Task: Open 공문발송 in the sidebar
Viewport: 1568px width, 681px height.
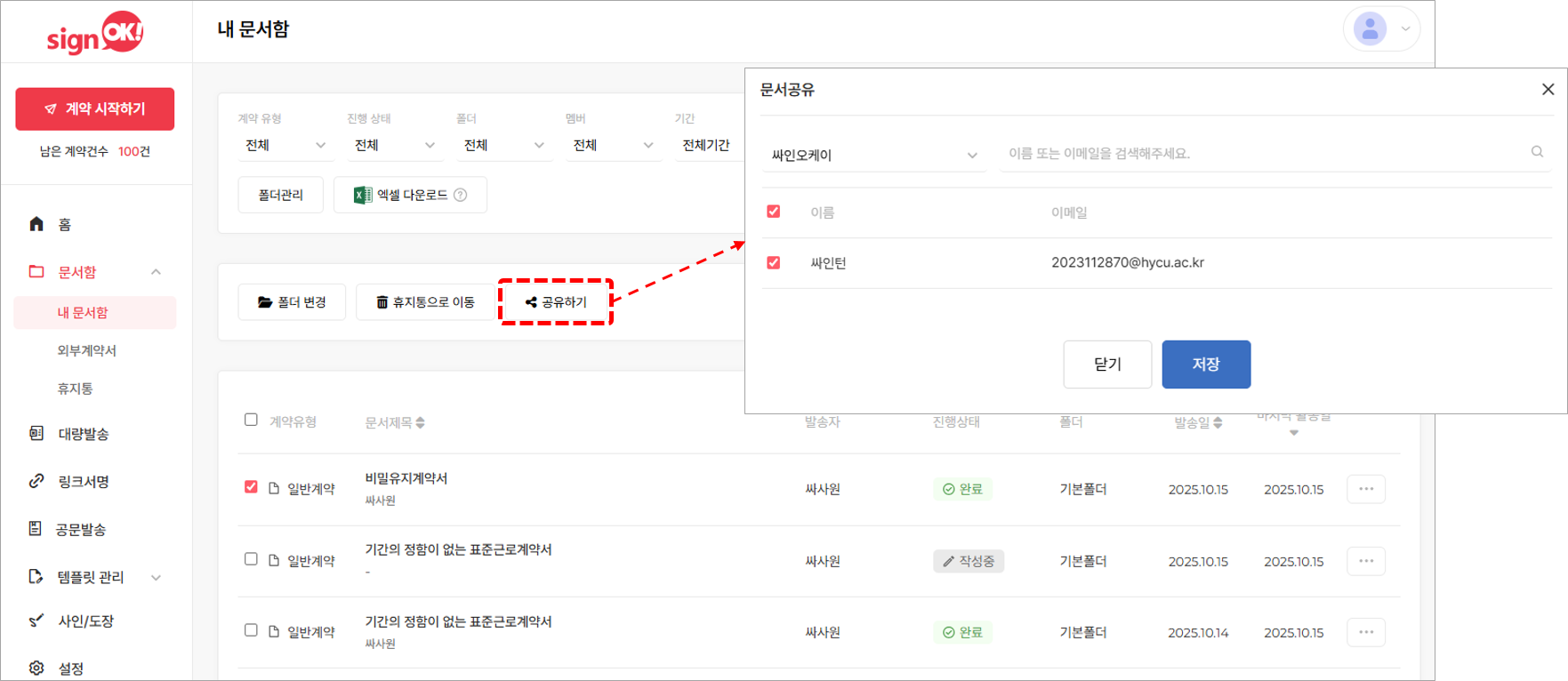Action: pyautogui.click(x=67, y=529)
